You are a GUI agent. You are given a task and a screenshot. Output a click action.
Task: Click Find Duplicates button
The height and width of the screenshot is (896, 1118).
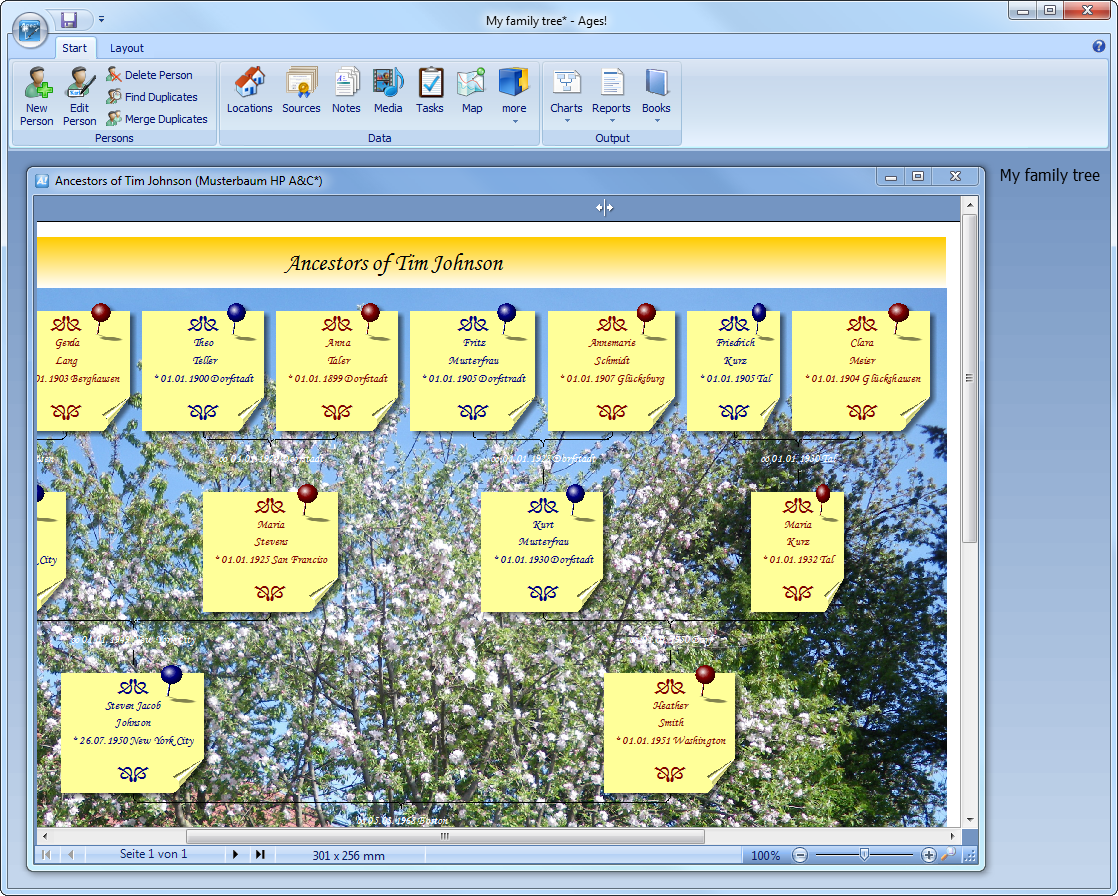point(152,97)
